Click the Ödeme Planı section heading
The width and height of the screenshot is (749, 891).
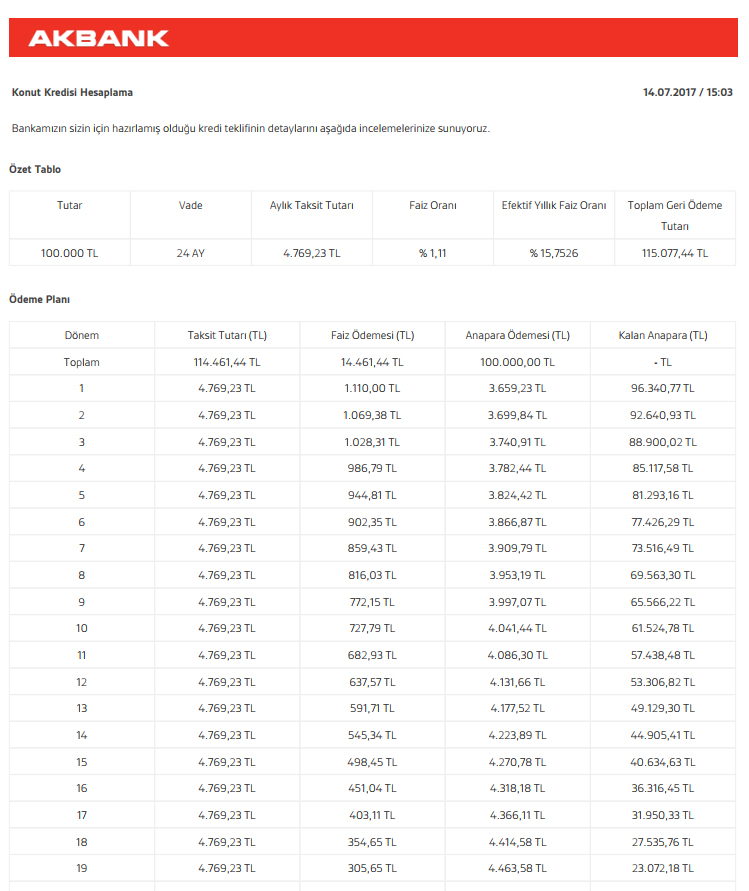[x=39, y=299]
